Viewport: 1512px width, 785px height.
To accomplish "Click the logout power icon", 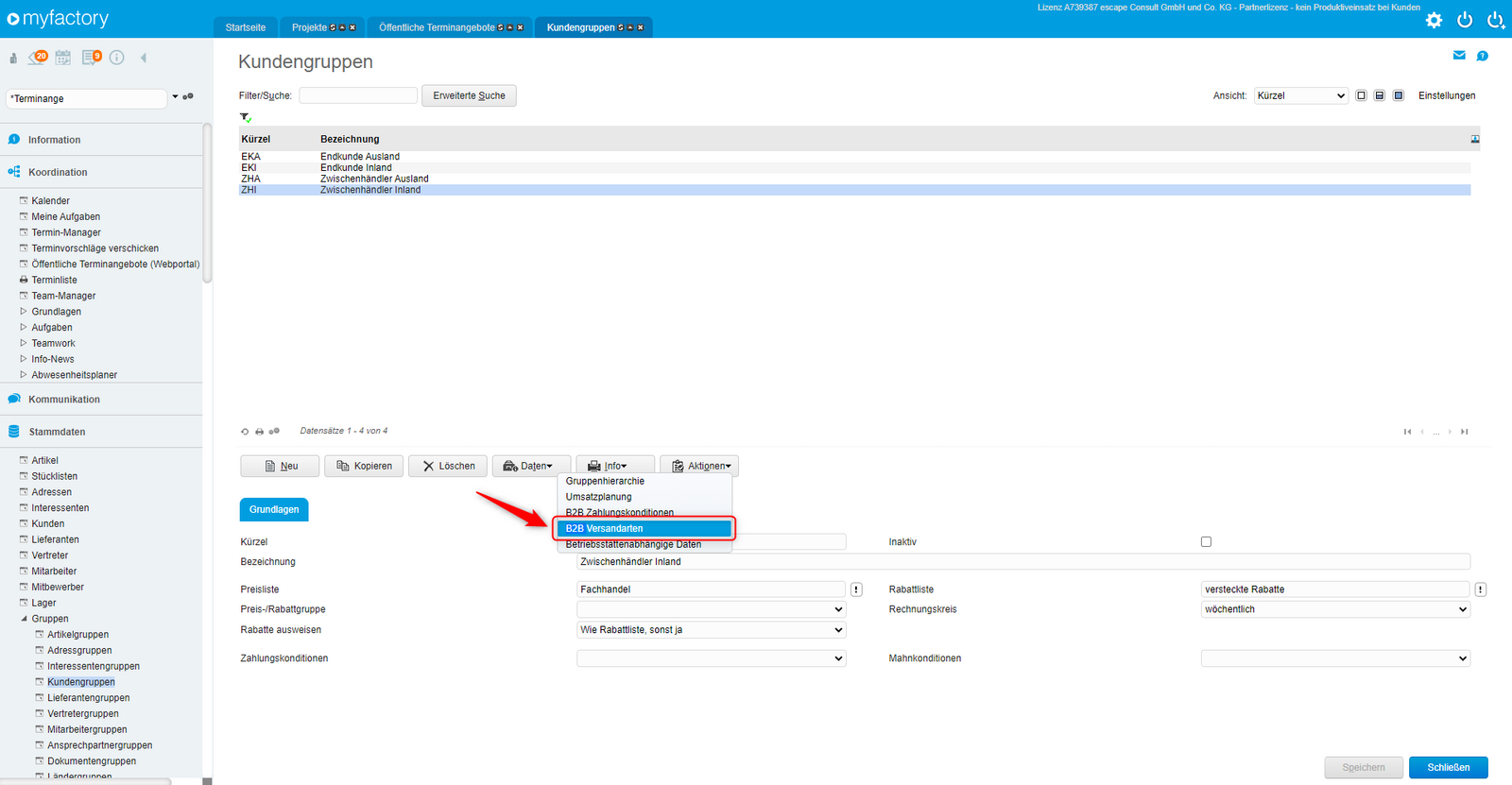I will click(1465, 20).
